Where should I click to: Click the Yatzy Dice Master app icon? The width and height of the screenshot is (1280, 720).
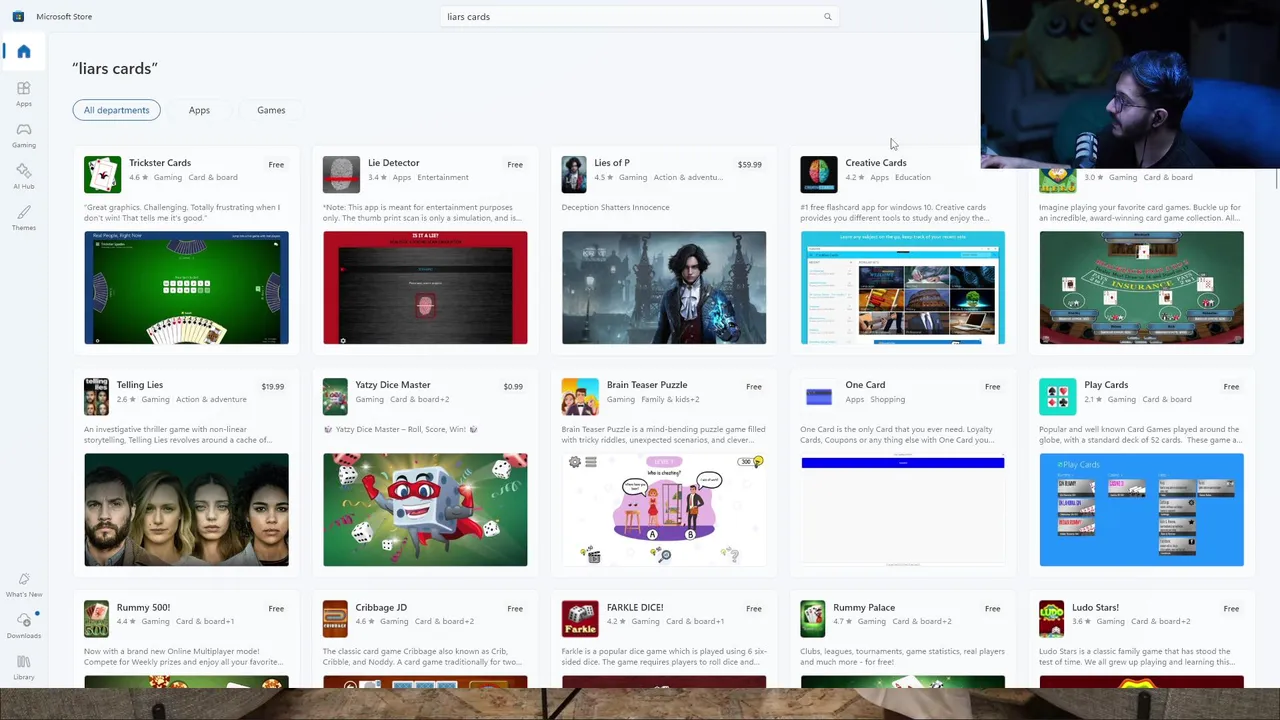[x=335, y=396]
